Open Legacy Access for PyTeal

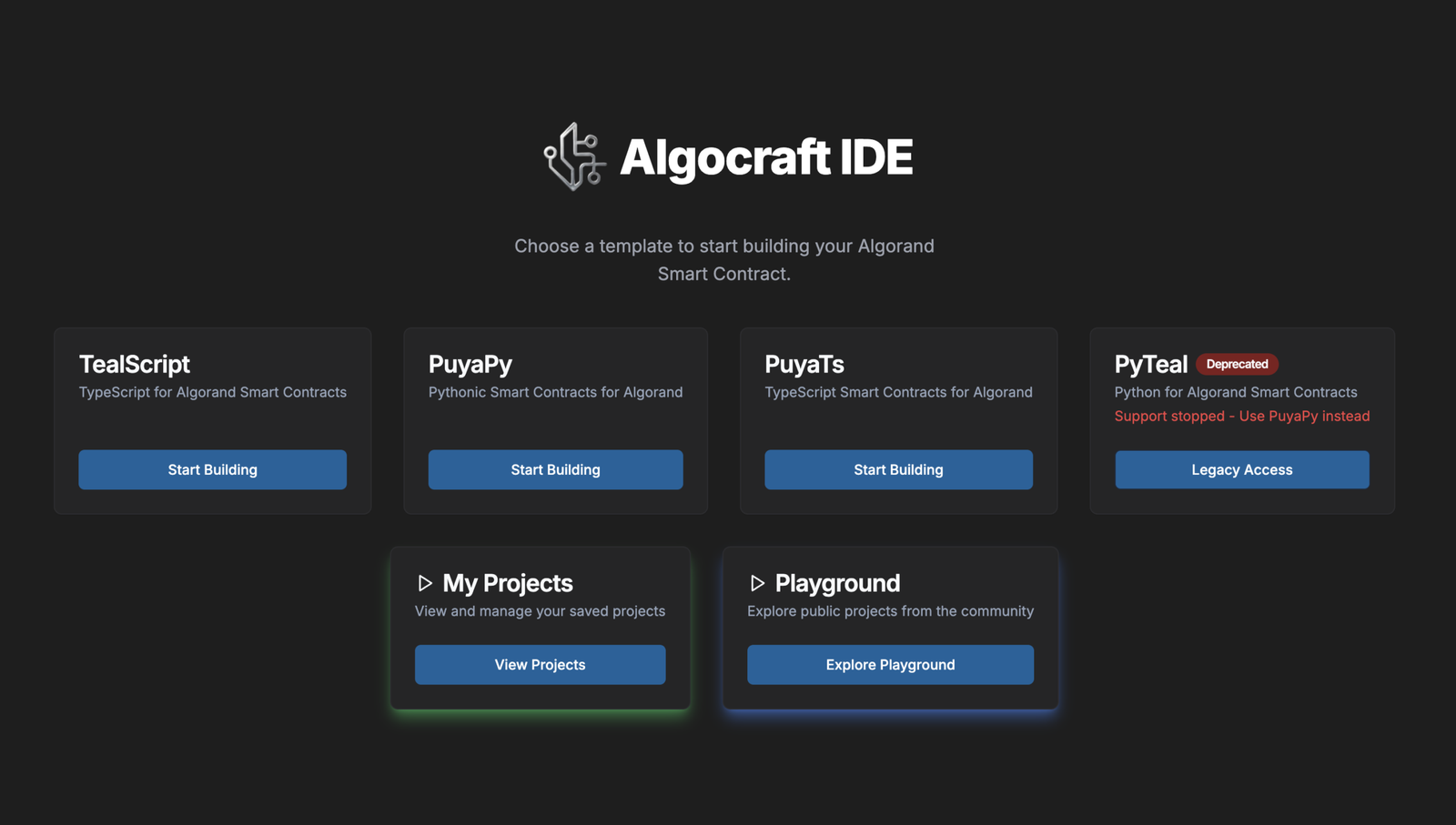(x=1241, y=469)
